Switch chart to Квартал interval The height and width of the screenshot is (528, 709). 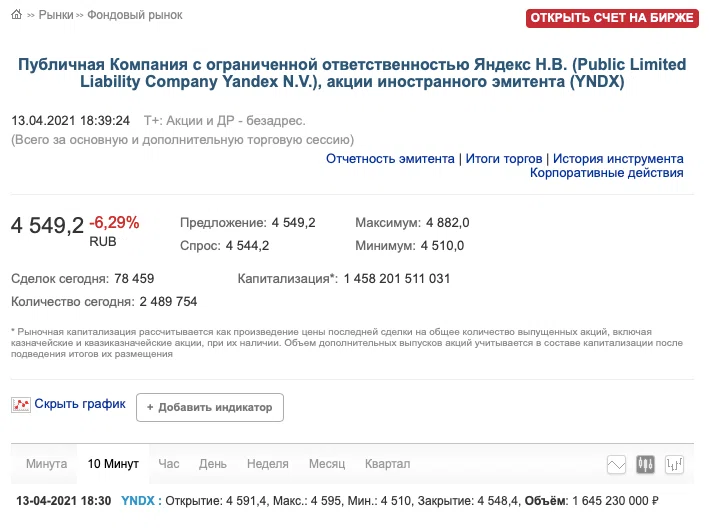388,464
